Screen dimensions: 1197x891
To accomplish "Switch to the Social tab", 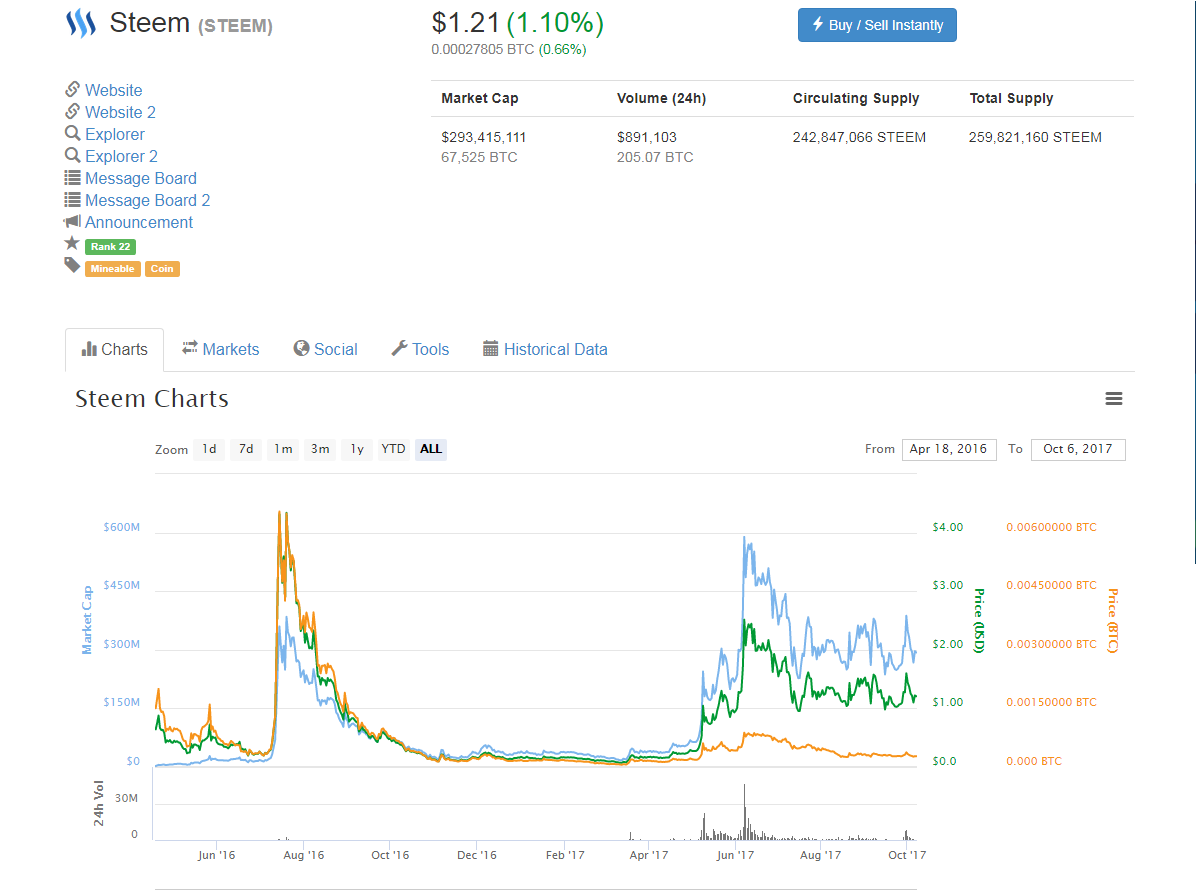I will 325,350.
